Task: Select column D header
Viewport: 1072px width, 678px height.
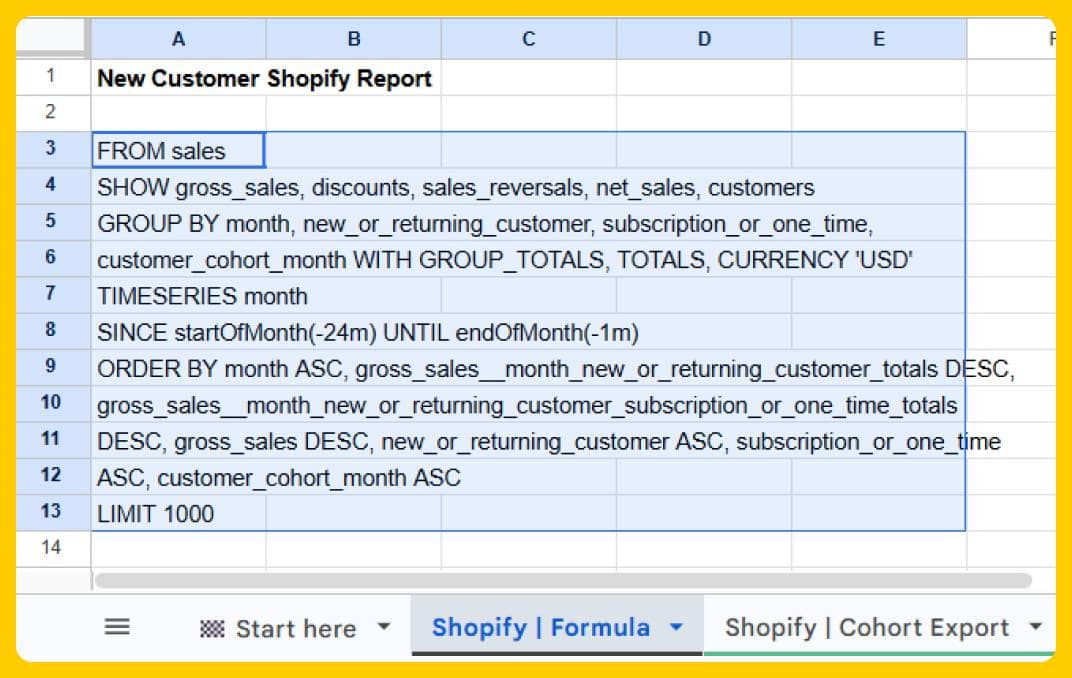Action: tap(704, 39)
